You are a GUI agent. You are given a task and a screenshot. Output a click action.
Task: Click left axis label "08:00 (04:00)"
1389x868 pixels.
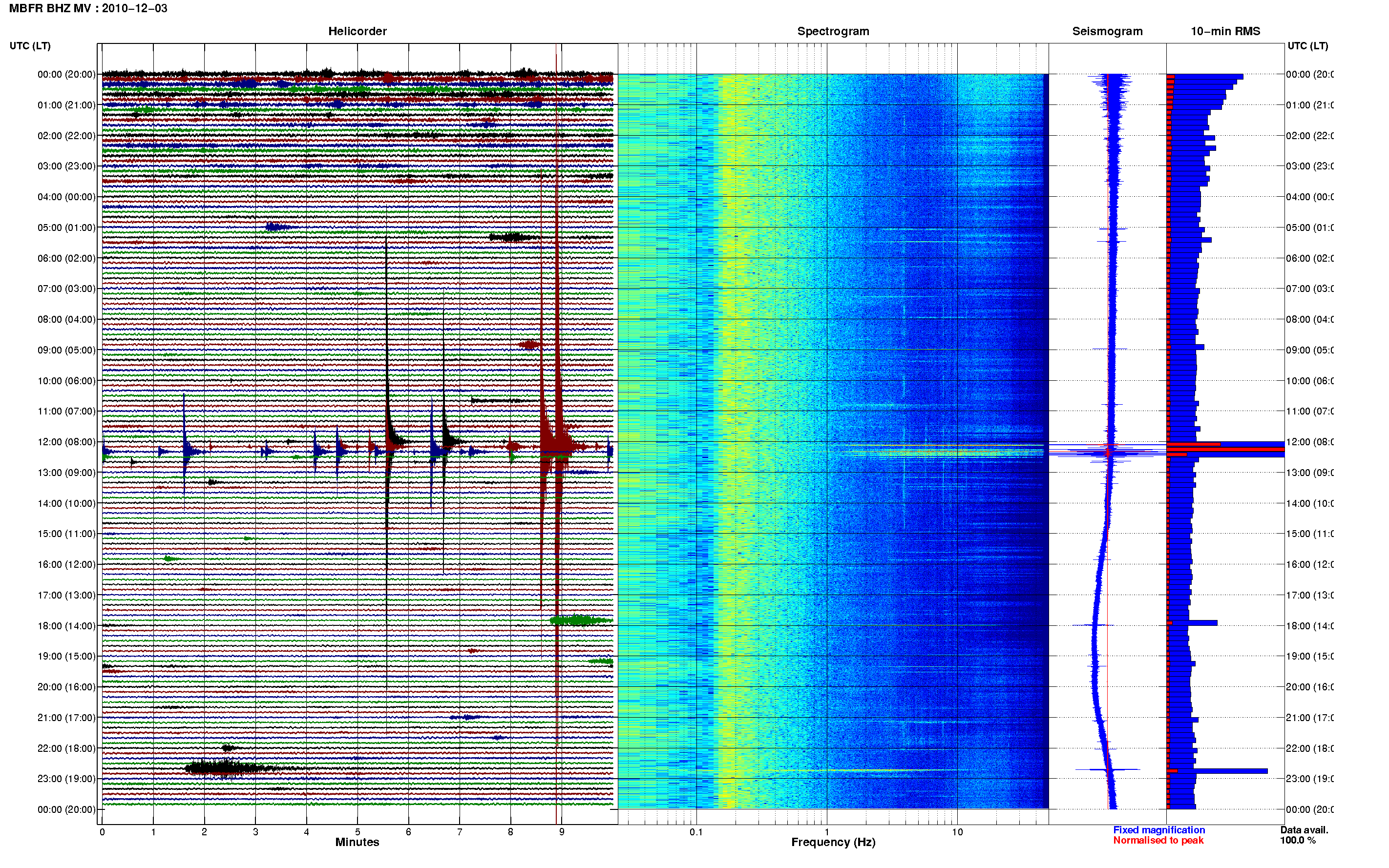click(66, 319)
